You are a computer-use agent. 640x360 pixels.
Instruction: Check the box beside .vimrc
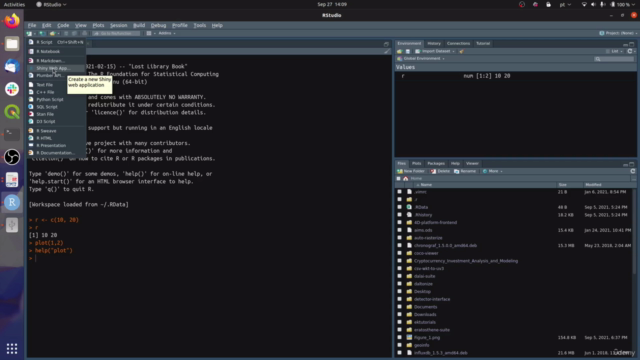(x=400, y=192)
